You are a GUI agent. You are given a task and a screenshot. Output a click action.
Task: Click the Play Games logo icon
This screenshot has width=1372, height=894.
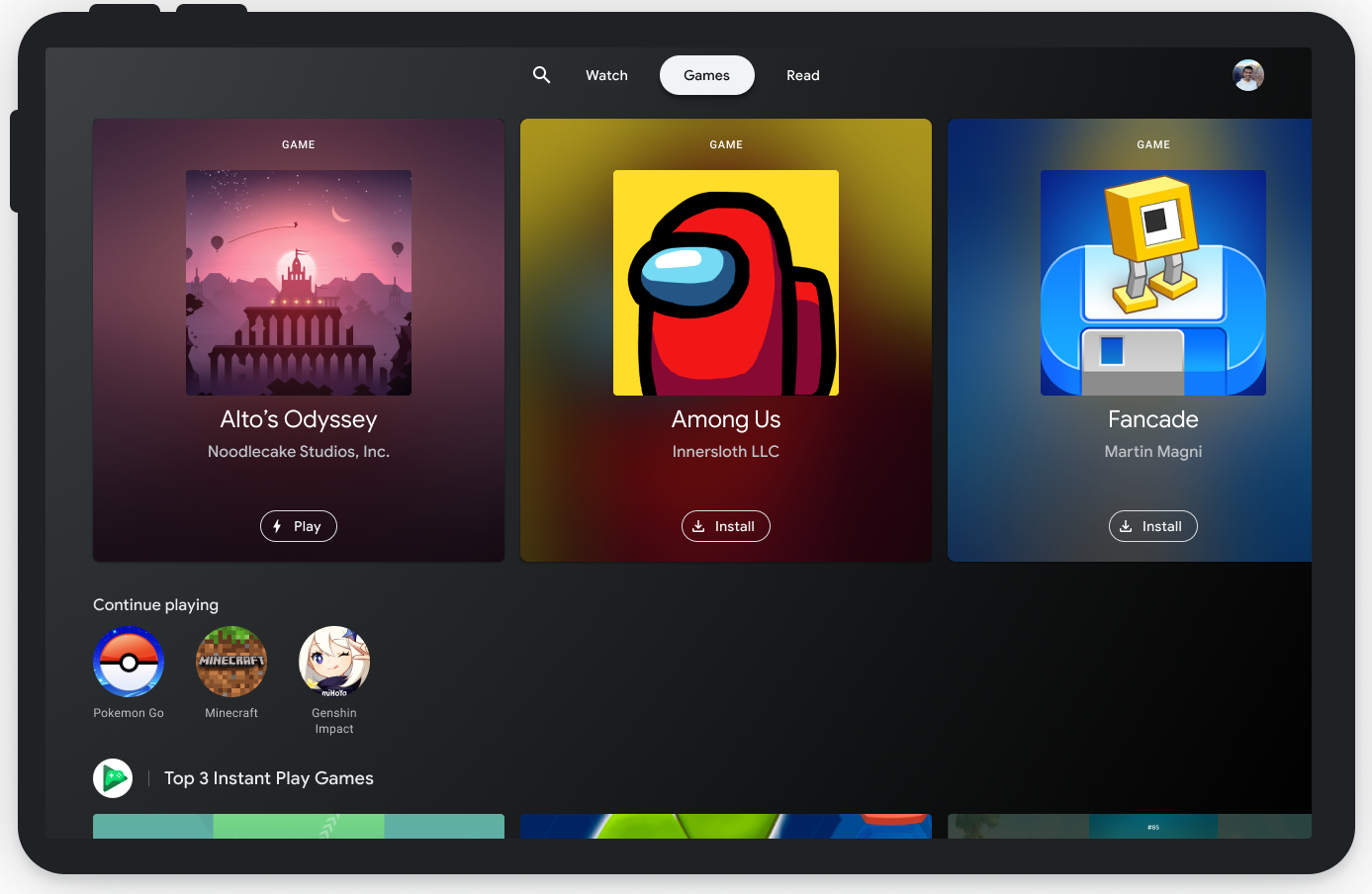coord(113,778)
